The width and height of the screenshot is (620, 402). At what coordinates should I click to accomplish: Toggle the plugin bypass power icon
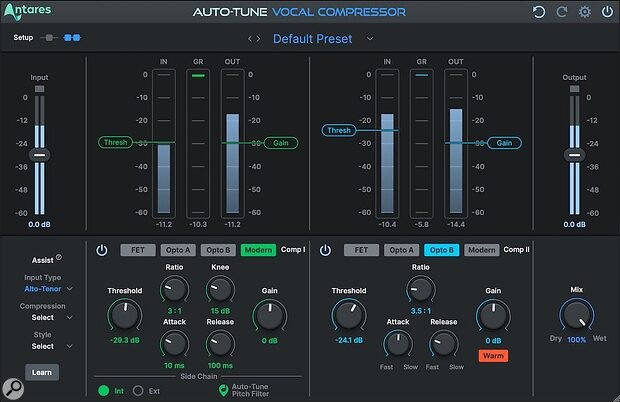coord(607,12)
